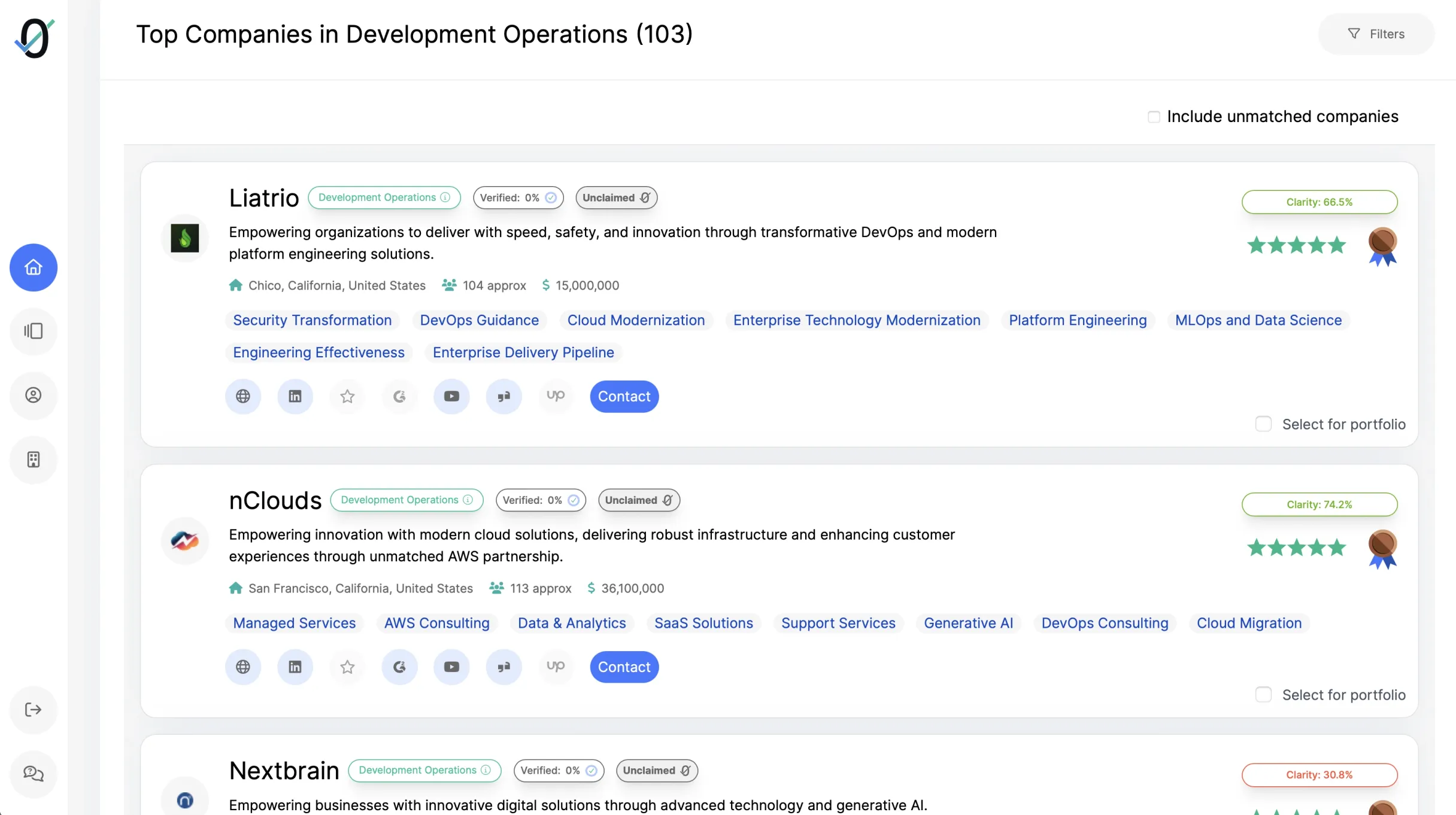Image resolution: width=1456 pixels, height=815 pixels.
Task: Select the Data & Analytics tag
Action: coord(572,623)
